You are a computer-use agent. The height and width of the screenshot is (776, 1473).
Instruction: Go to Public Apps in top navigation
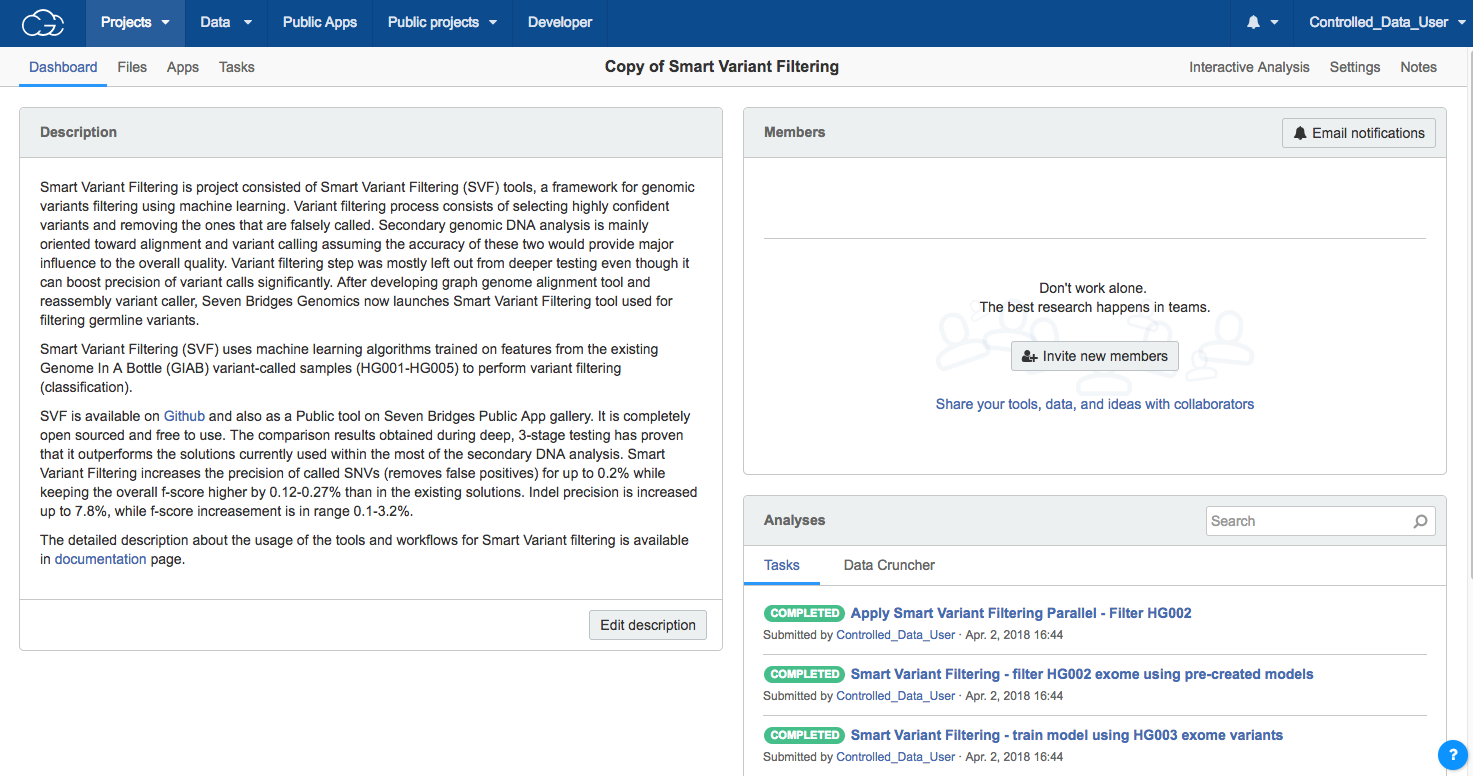click(x=320, y=22)
